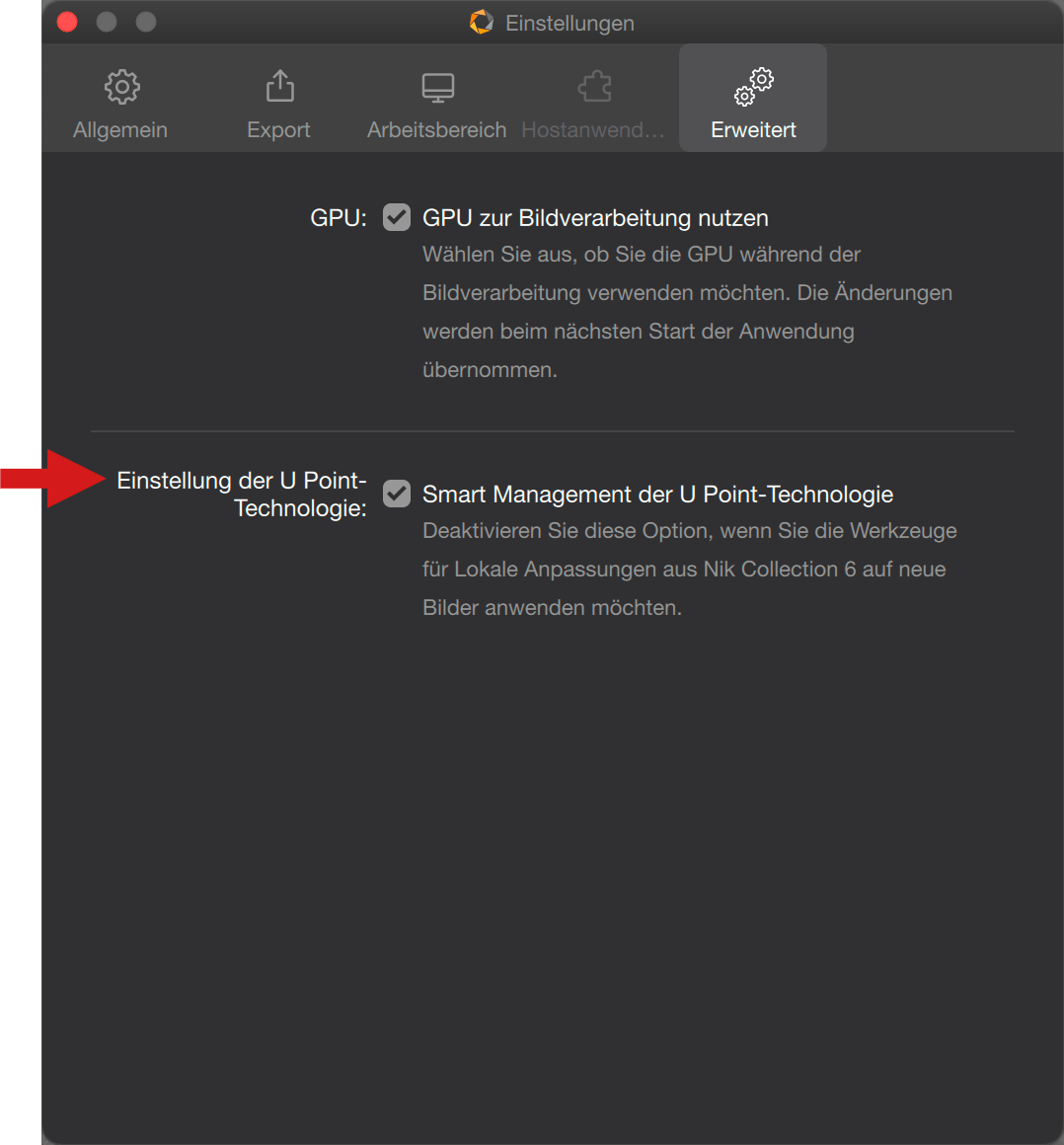The height and width of the screenshot is (1145, 1064).
Task: Click the Allgemein gear icon
Action: point(122,87)
